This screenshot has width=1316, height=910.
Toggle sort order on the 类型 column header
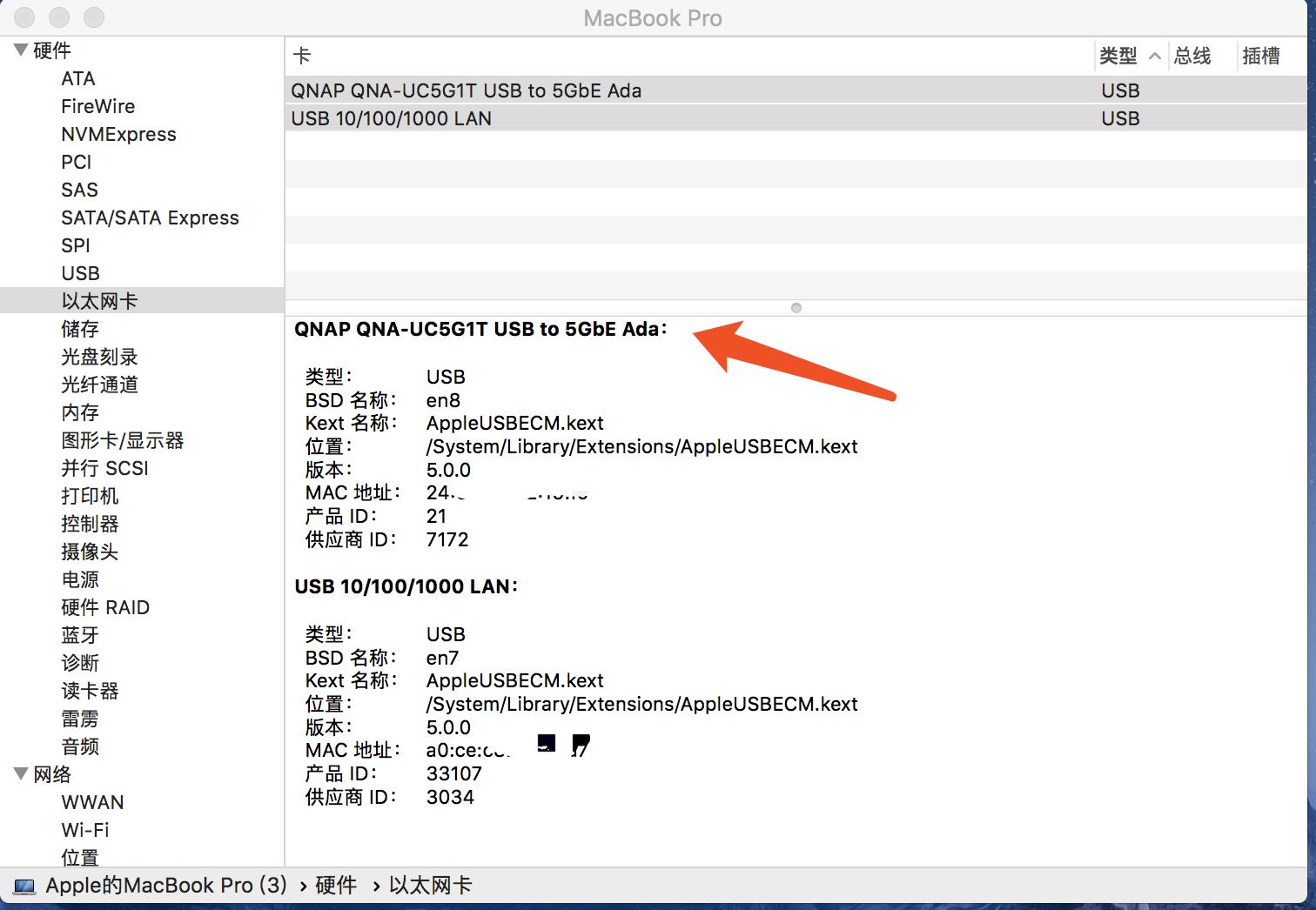pos(1118,55)
